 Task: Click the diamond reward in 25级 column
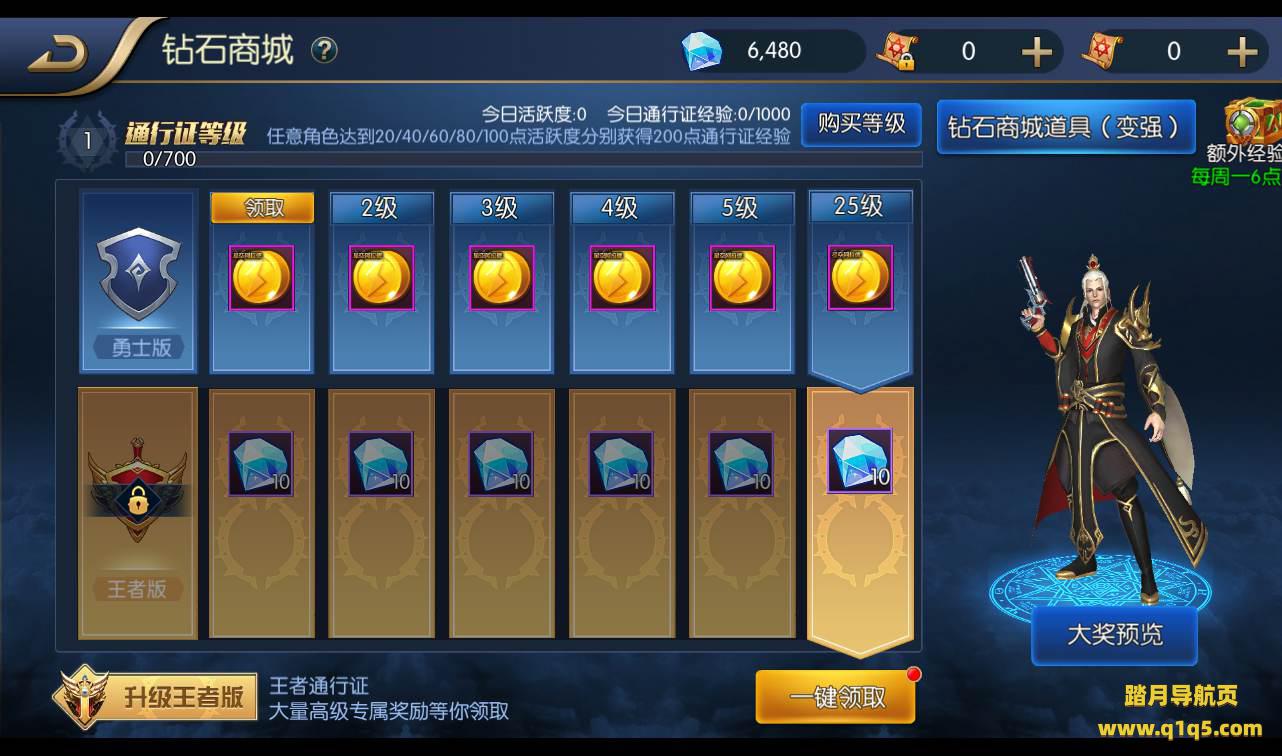860,461
